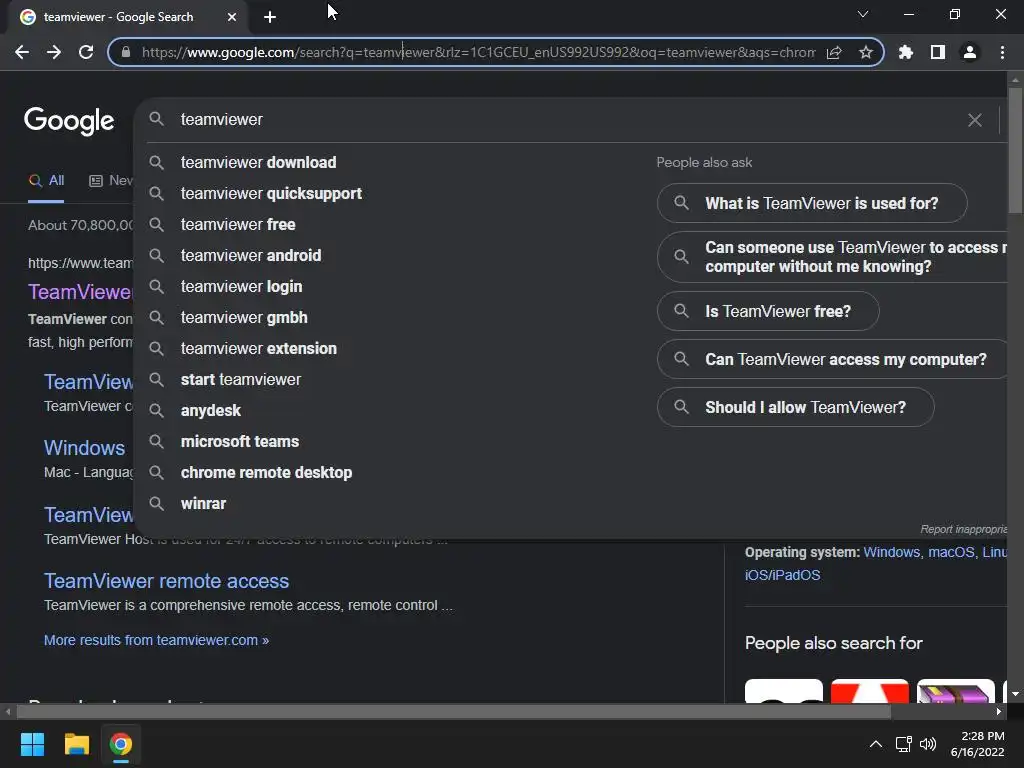Ask What is TeamViewer is used for
The width and height of the screenshot is (1024, 768).
tap(812, 203)
